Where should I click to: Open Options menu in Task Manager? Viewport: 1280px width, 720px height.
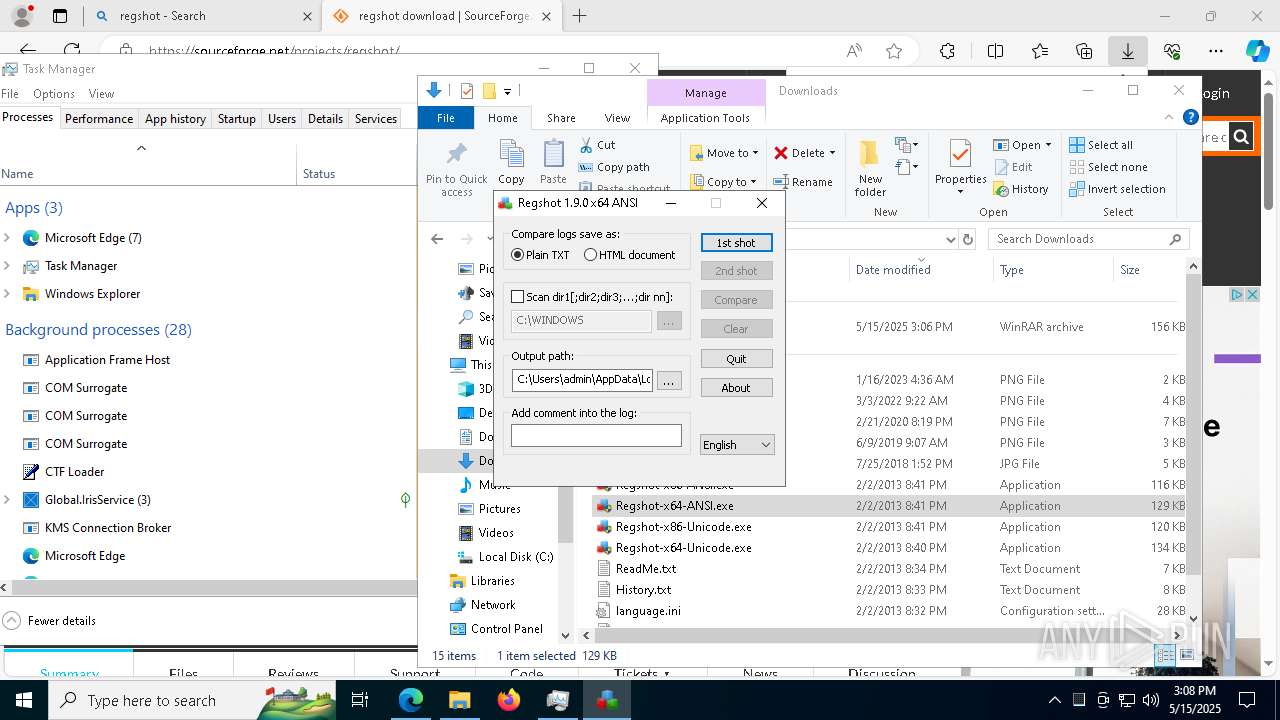[54, 94]
